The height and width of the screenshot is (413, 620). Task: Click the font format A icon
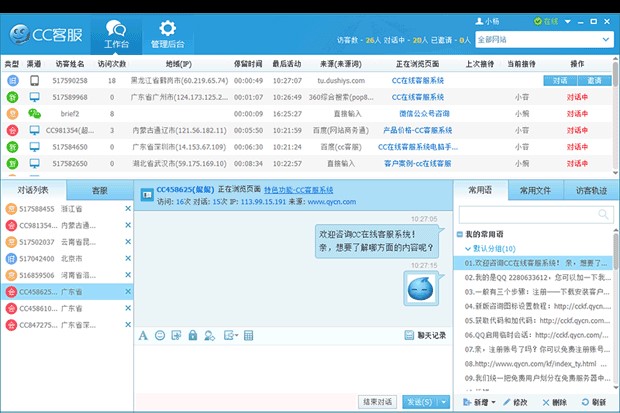coord(144,335)
